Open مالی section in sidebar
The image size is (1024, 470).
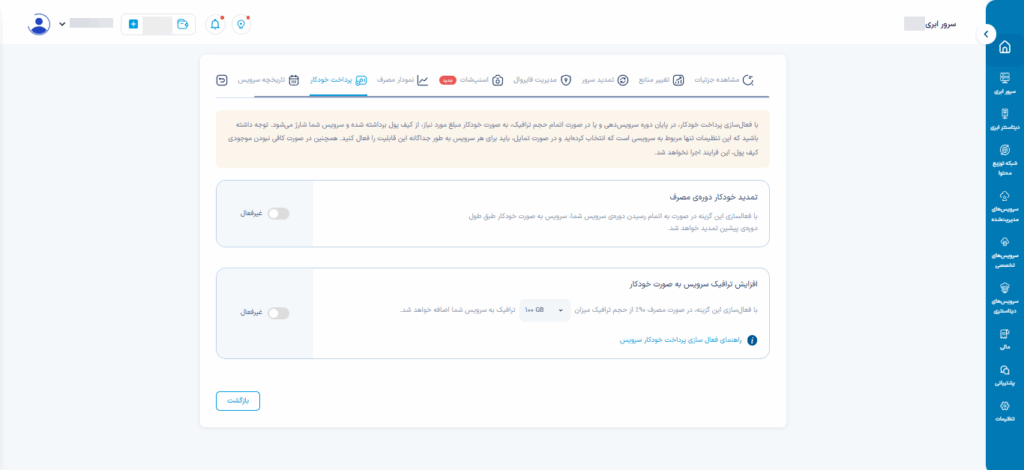click(x=1004, y=339)
